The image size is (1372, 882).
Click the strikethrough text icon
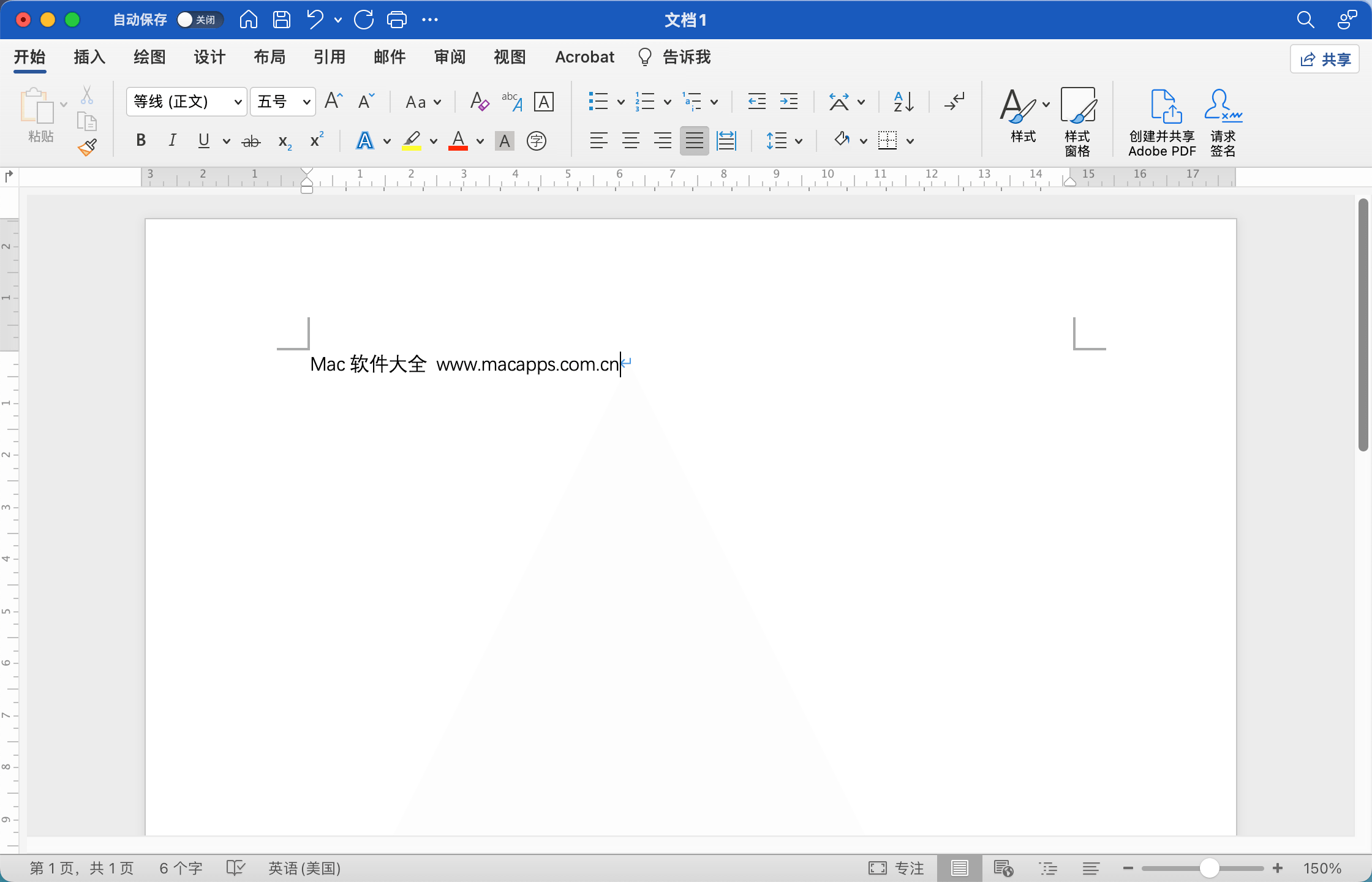click(251, 141)
